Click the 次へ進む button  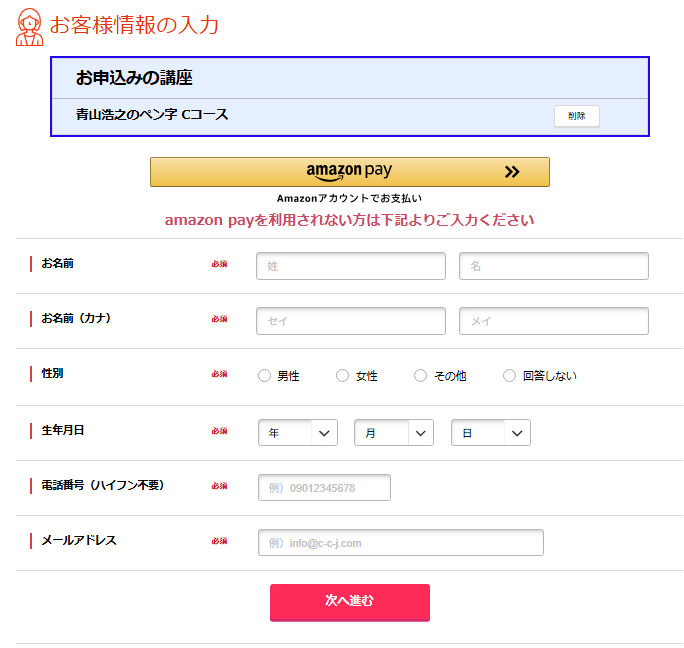click(x=349, y=601)
